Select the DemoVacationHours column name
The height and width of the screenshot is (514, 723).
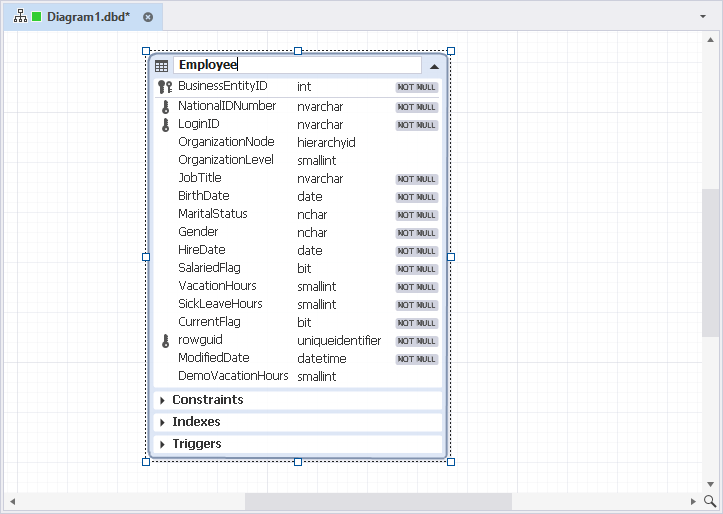(x=233, y=376)
